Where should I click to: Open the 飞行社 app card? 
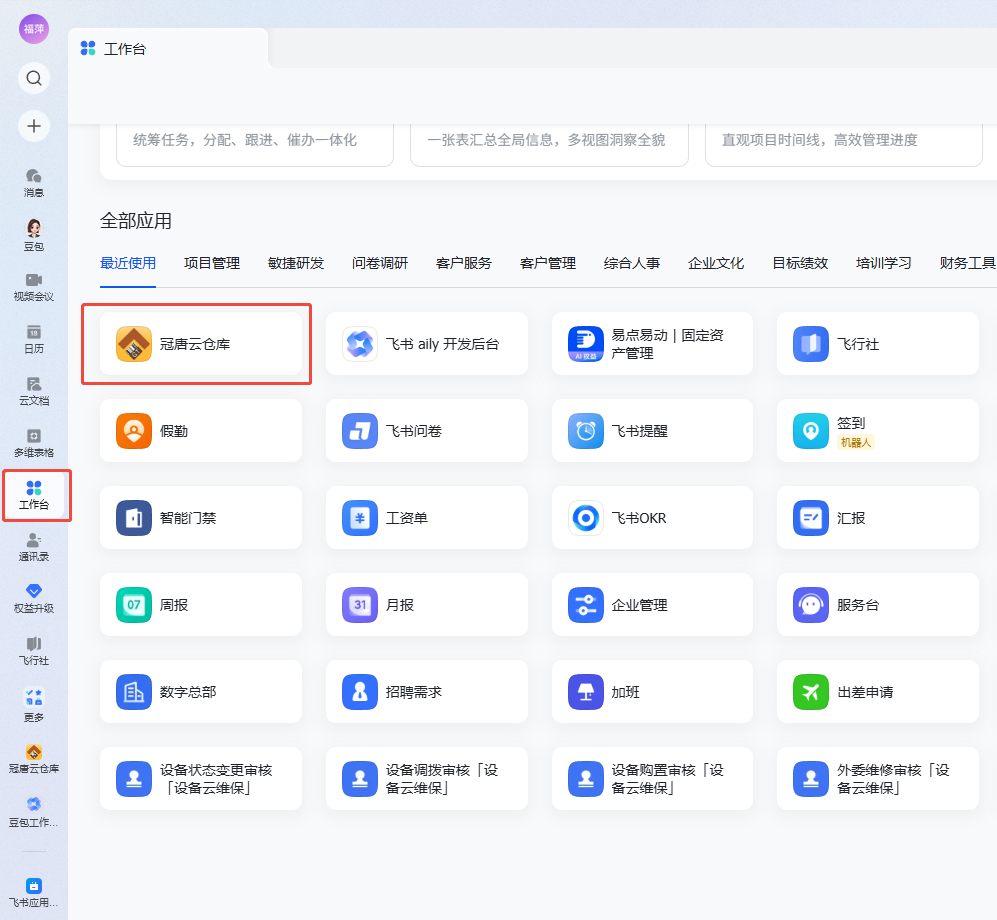tap(877, 344)
